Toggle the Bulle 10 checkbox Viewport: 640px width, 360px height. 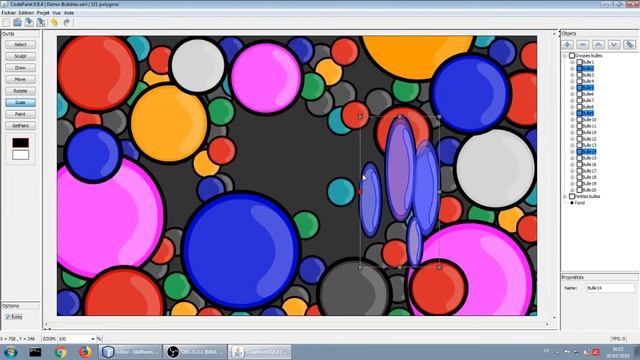coord(580,120)
